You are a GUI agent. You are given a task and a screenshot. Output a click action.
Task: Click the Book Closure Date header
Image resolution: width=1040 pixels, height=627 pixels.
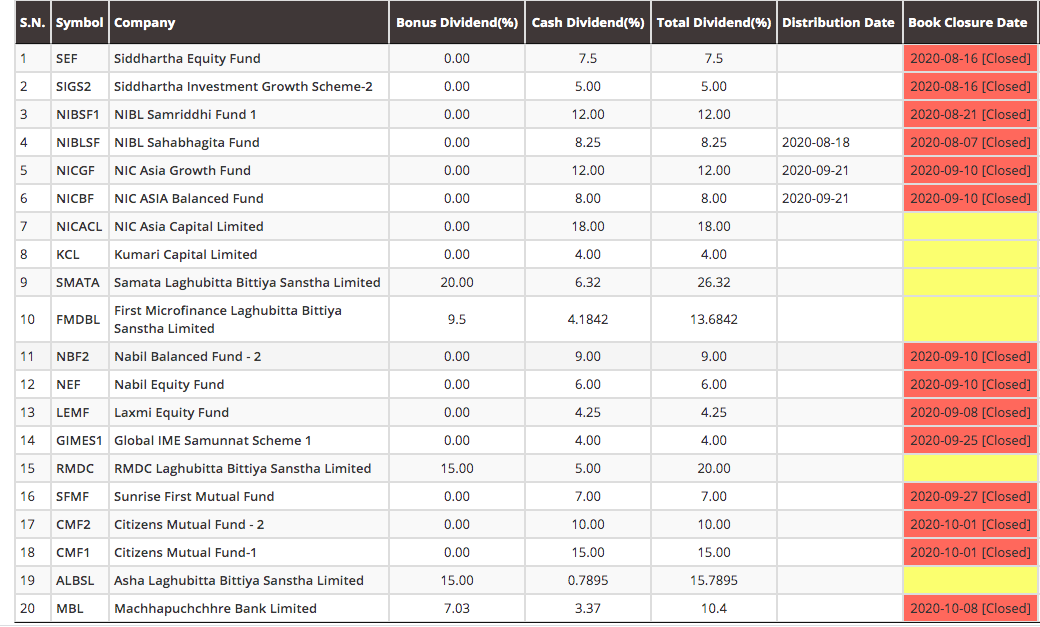click(967, 22)
